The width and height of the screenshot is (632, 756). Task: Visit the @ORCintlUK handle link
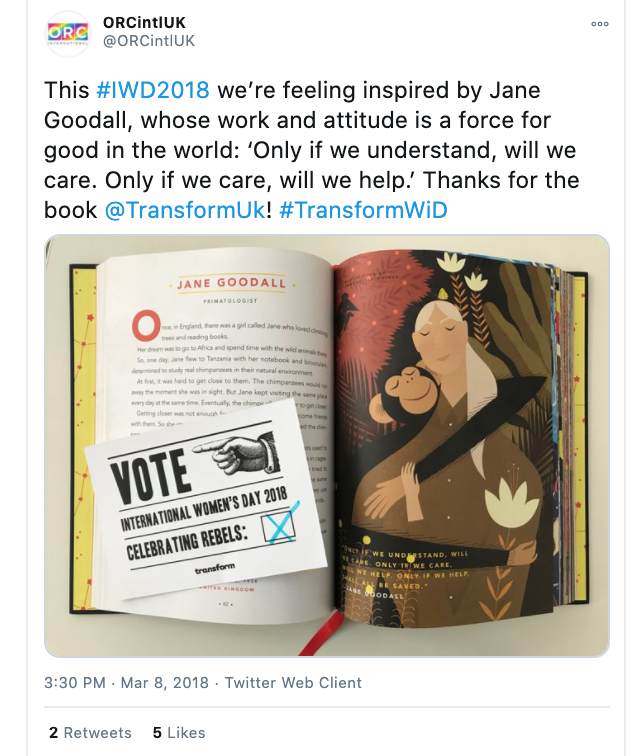[149, 41]
